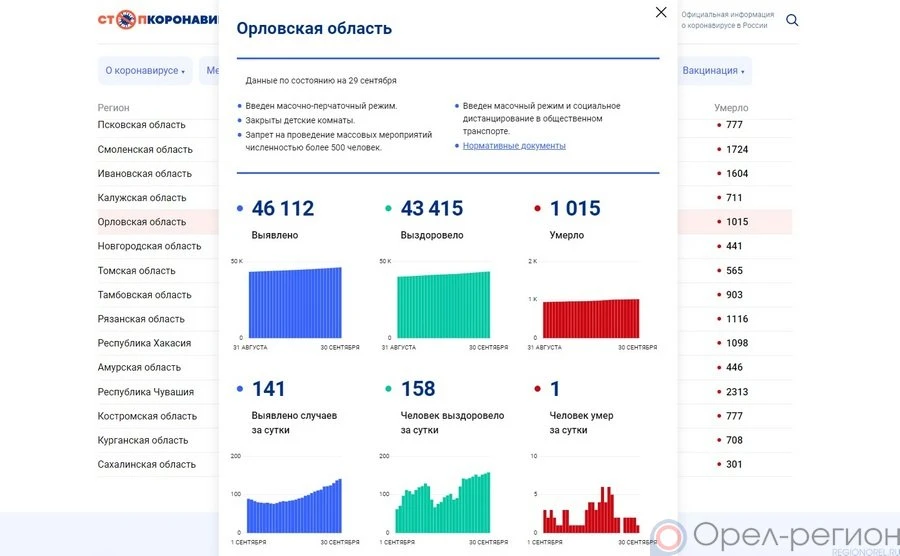
Task: Click the red Умерло cumulative chart
Action: 592,318
